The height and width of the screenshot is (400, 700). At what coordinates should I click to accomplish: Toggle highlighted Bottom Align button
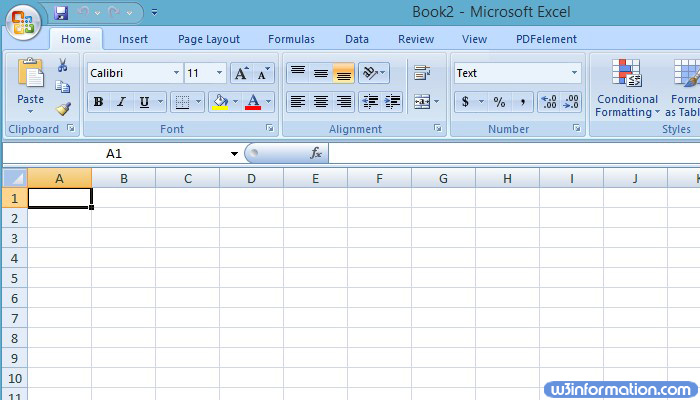coord(343,73)
